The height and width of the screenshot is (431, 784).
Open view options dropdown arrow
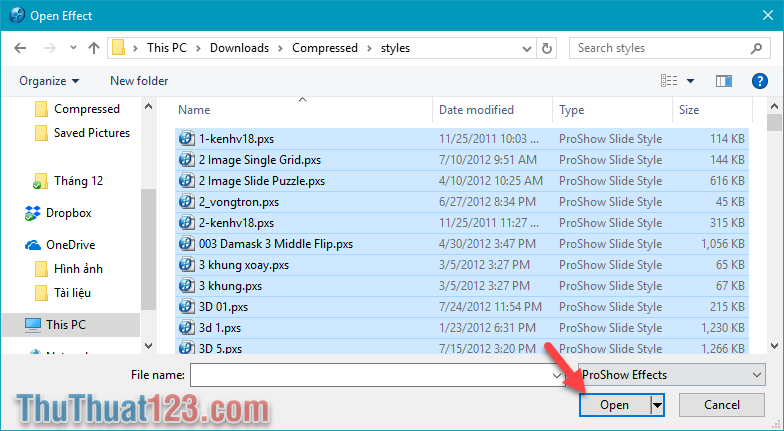click(690, 81)
